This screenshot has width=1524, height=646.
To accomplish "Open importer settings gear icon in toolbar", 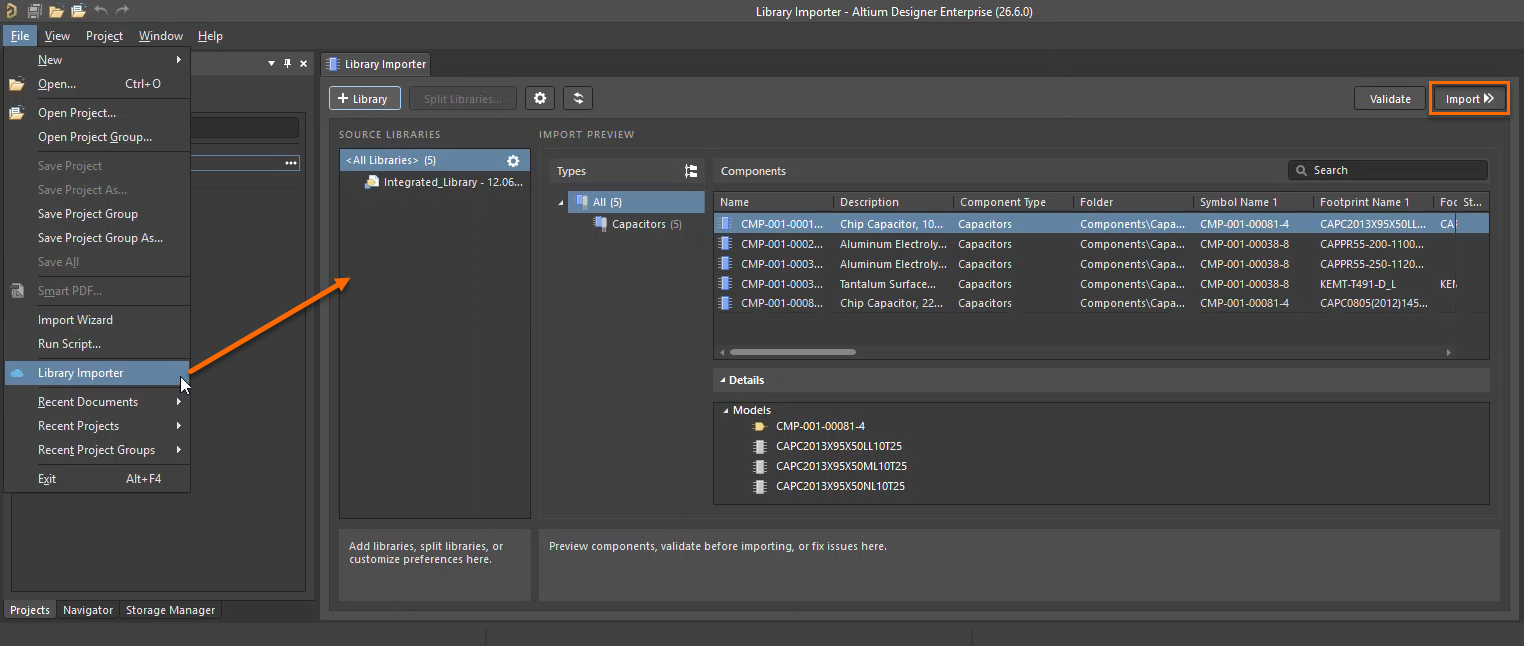I will 540,98.
